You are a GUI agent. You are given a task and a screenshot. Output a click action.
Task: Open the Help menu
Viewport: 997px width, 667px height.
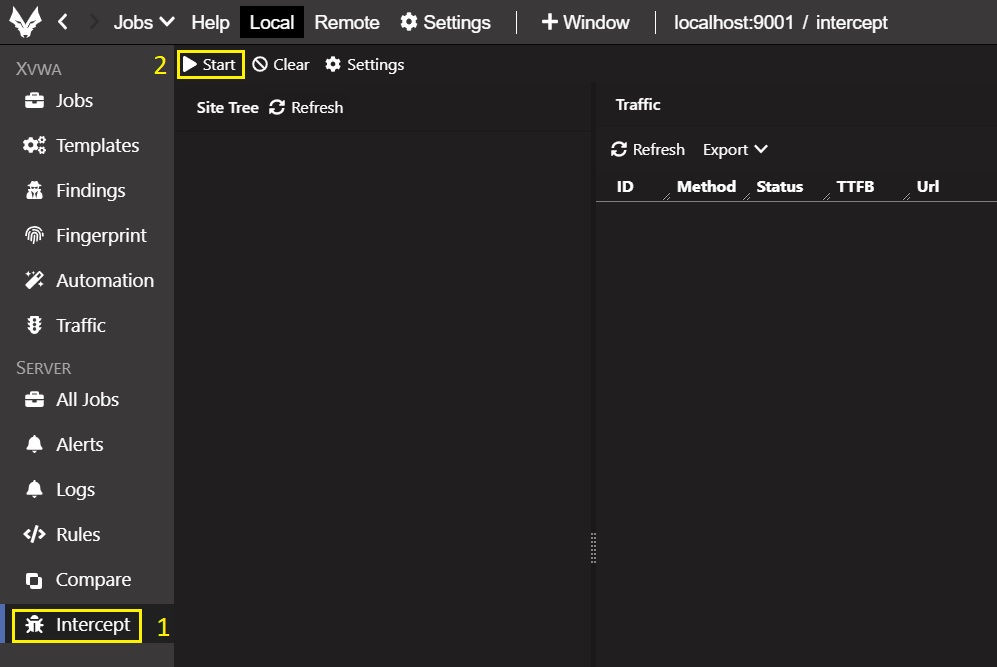(210, 22)
